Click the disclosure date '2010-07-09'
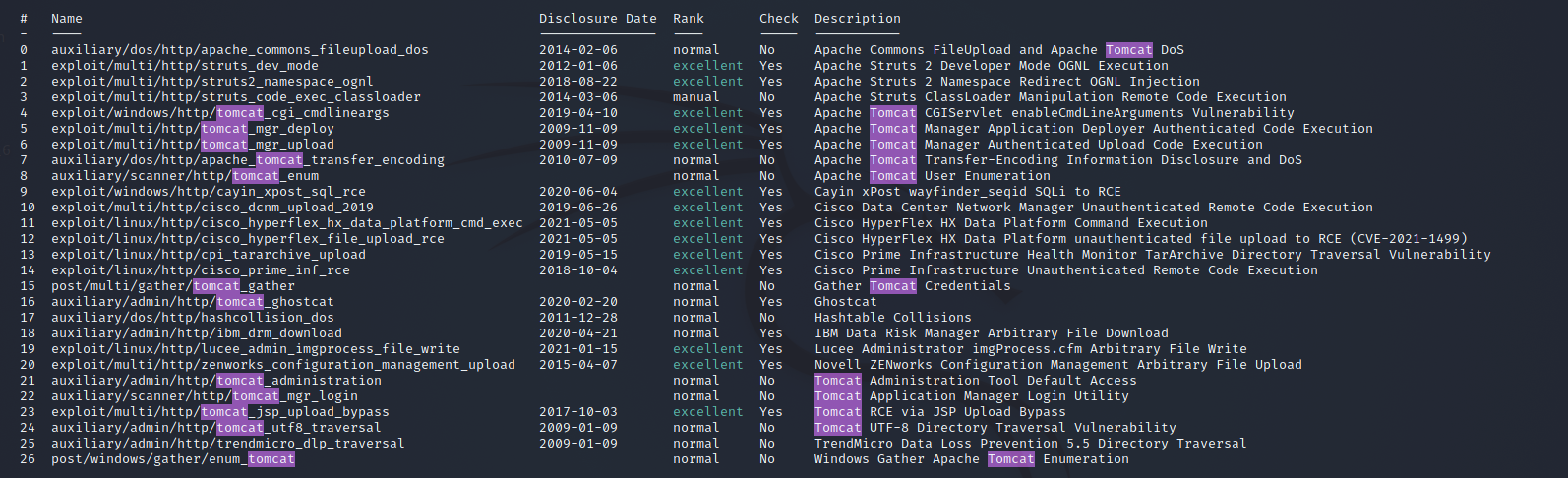The height and width of the screenshot is (478, 1568). 578,160
